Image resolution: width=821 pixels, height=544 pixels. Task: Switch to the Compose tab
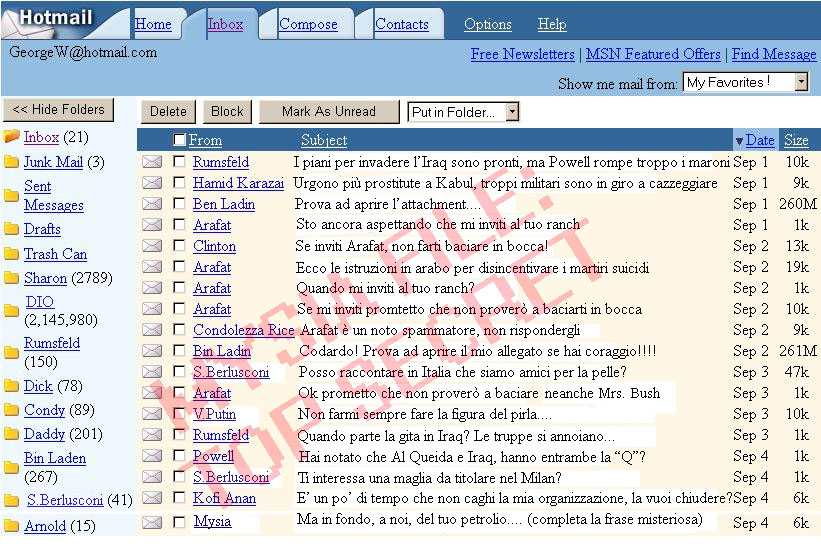tap(308, 24)
